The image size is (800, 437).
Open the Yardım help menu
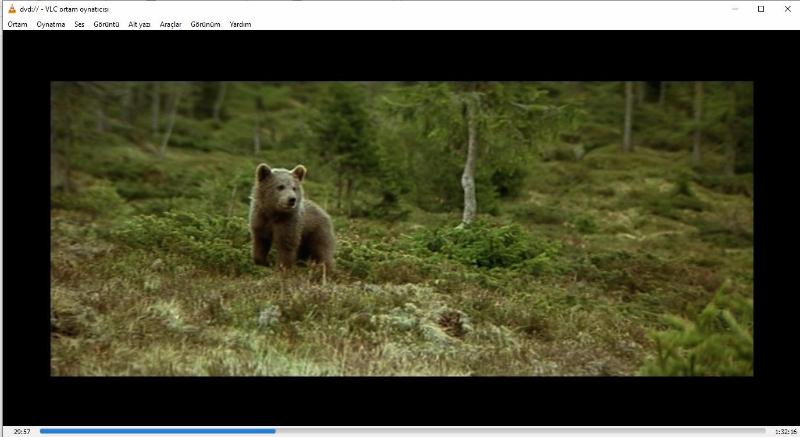point(240,24)
